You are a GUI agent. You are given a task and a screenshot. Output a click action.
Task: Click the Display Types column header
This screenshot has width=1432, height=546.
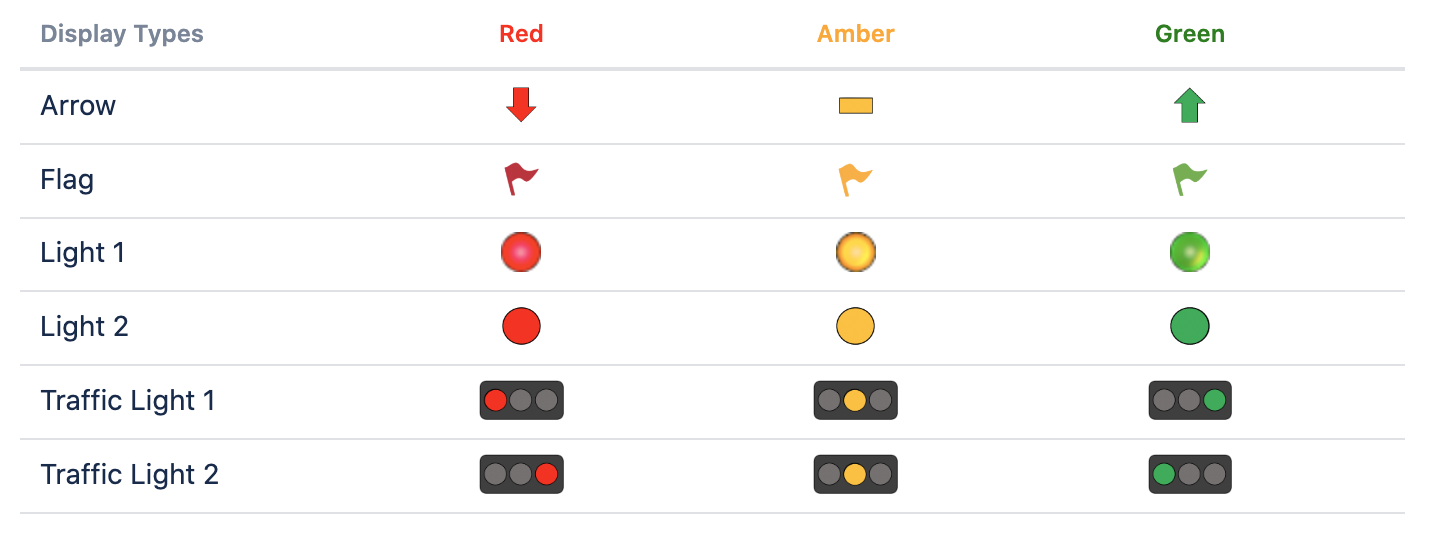tap(122, 34)
